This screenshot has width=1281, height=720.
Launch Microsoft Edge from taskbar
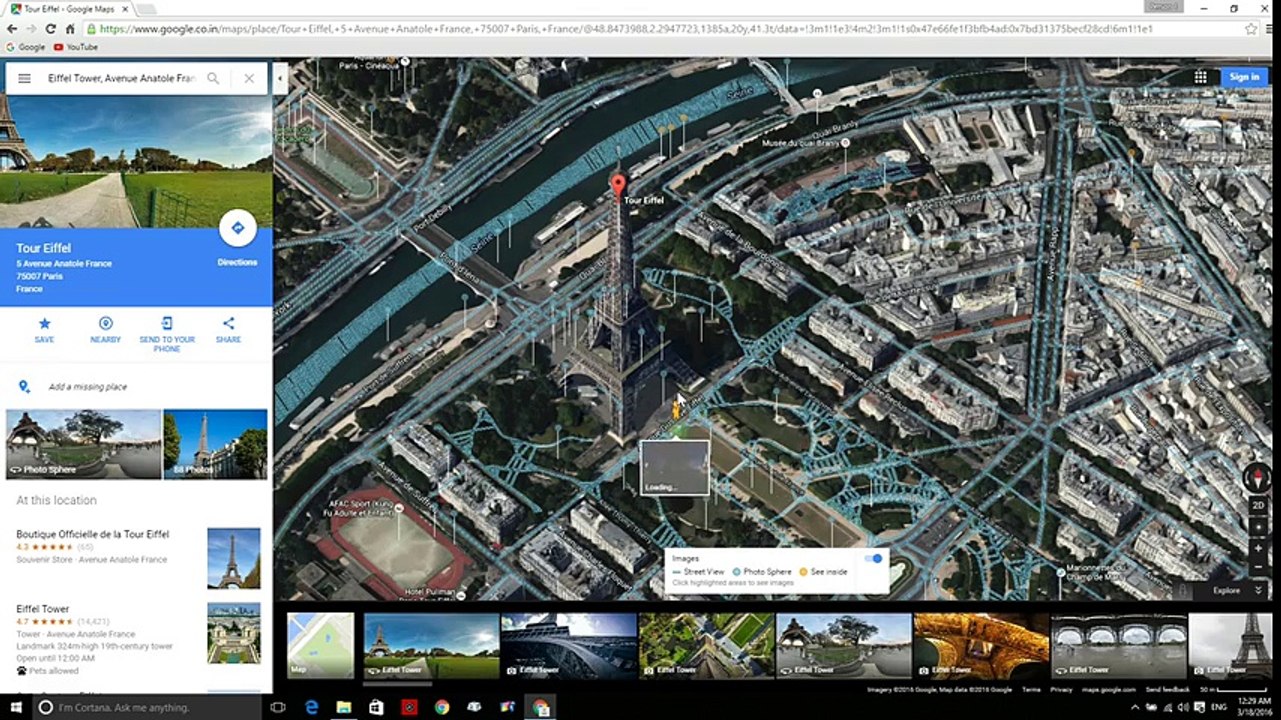[x=311, y=707]
